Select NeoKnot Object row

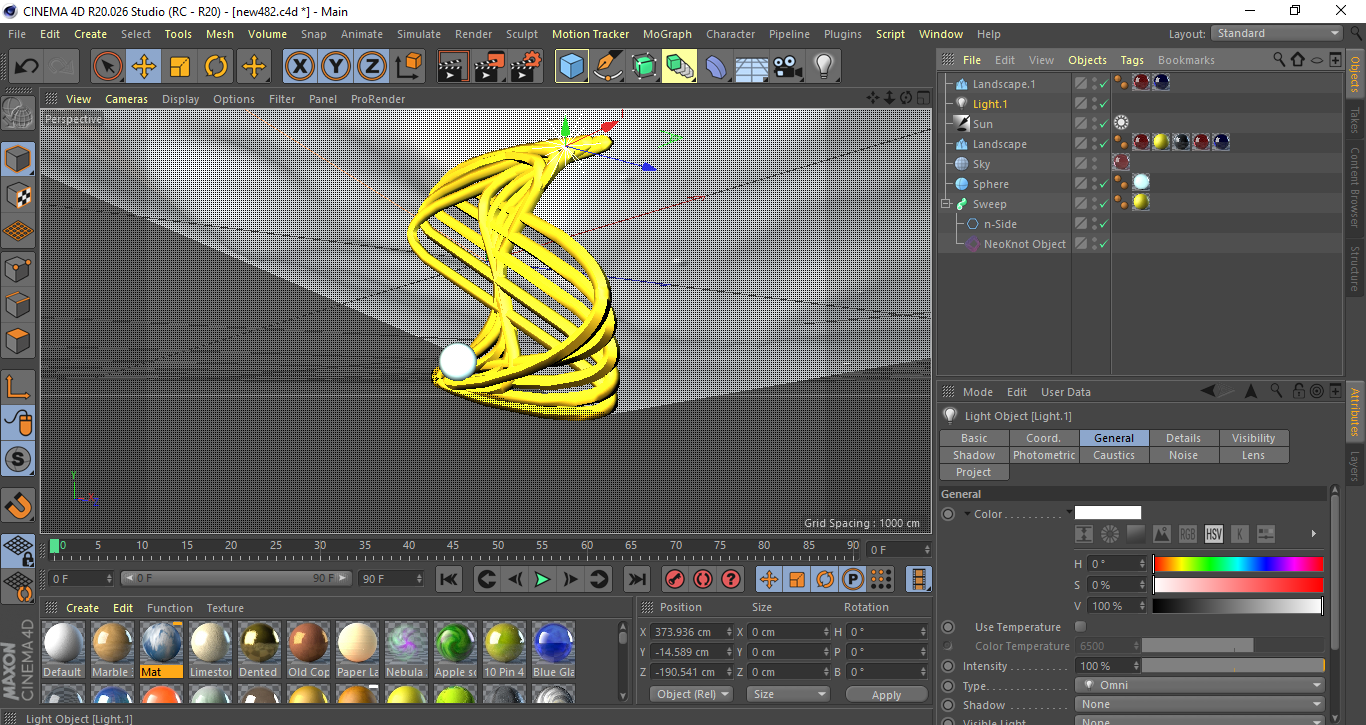coord(1025,244)
